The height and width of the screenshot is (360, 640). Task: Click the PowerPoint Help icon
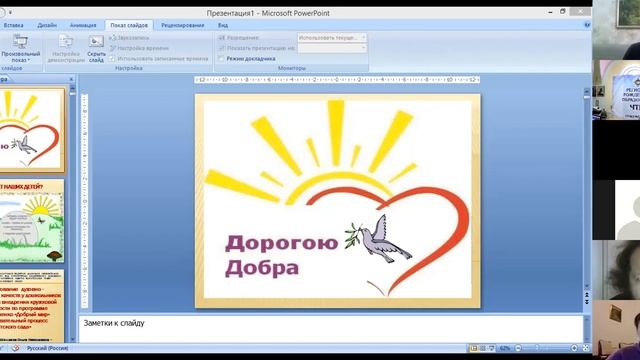pos(587,25)
